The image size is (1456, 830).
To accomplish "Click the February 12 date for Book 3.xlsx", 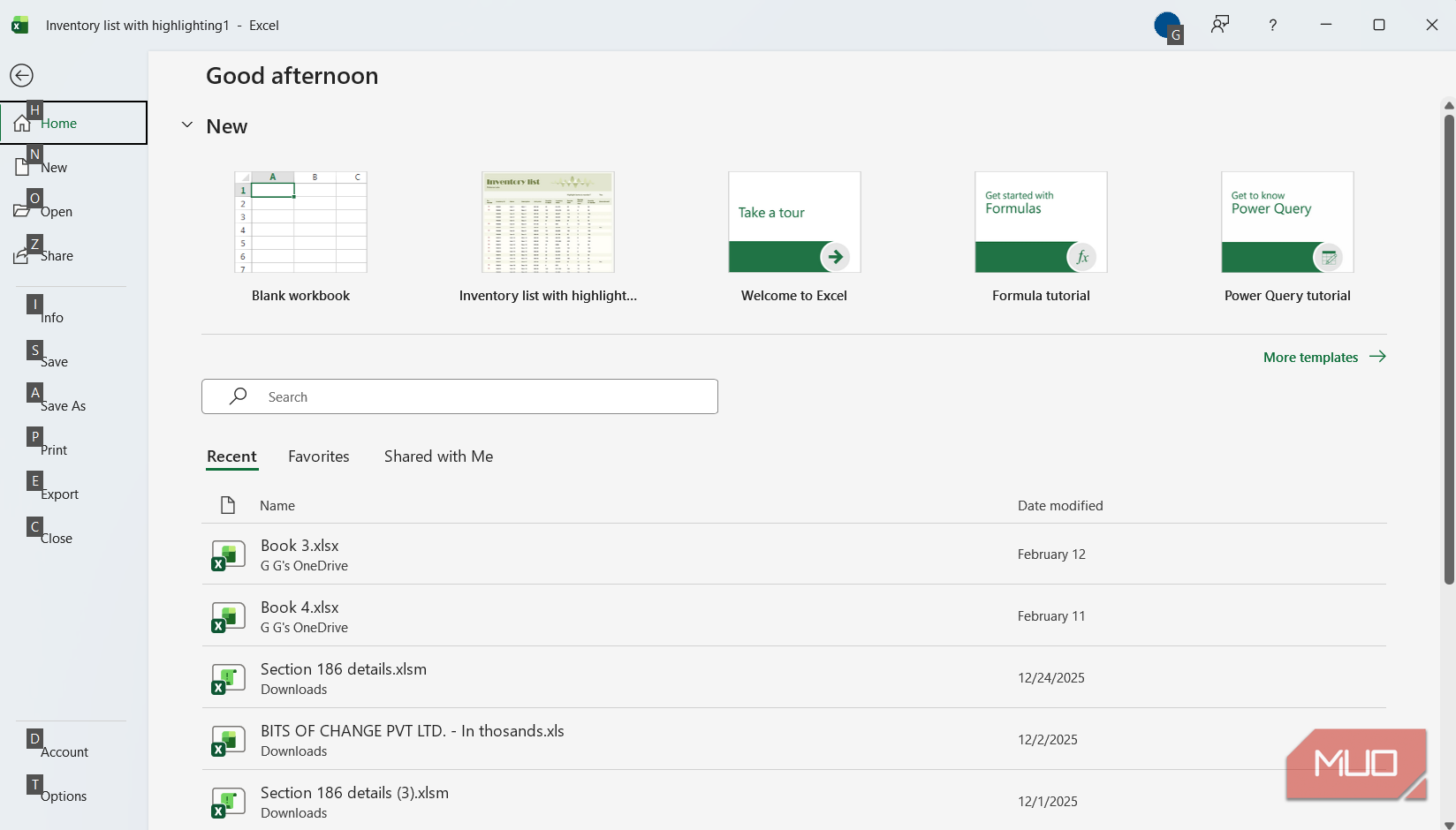I will [x=1051, y=555].
